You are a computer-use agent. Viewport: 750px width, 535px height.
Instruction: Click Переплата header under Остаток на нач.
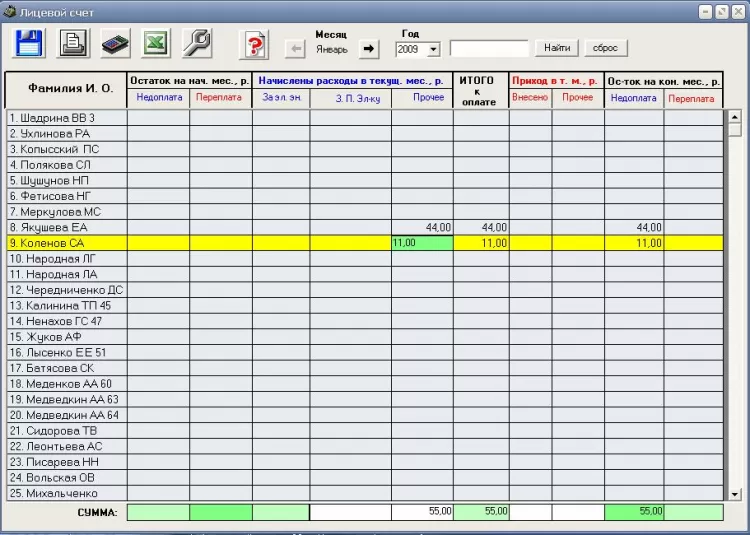pyautogui.click(x=221, y=98)
